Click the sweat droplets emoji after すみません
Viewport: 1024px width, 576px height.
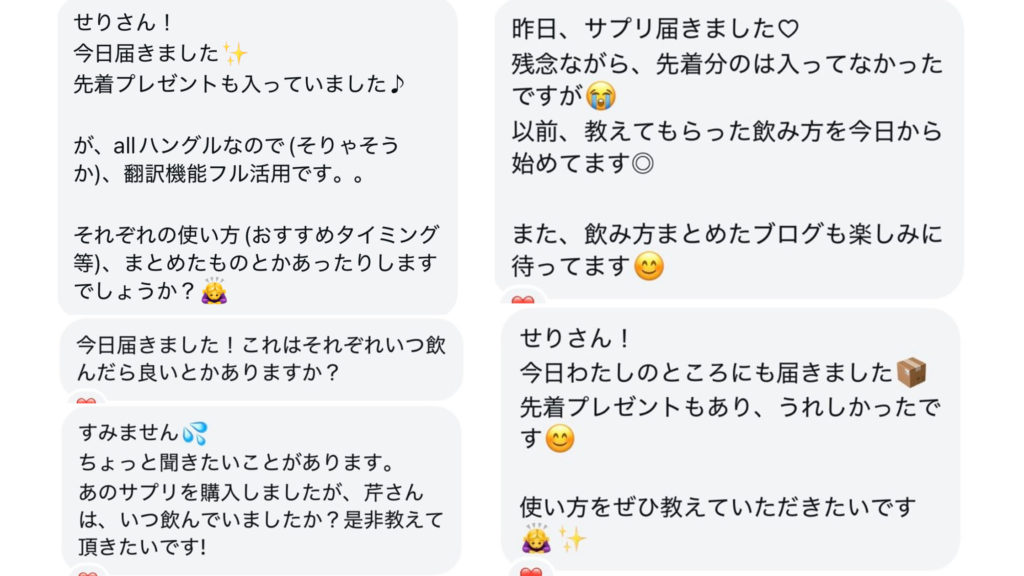point(195,433)
